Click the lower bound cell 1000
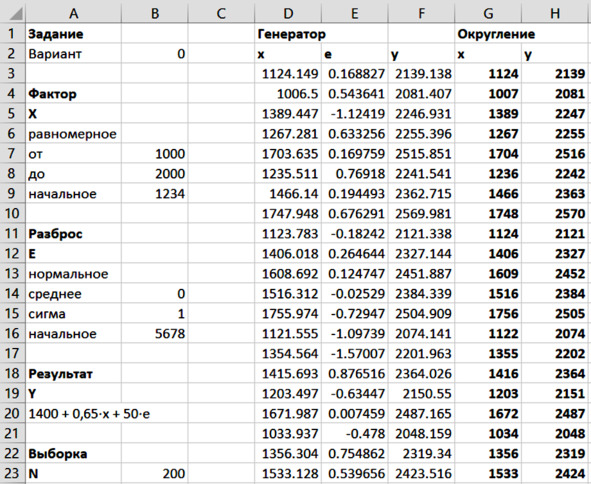This screenshot has width=591, height=484. pos(155,154)
